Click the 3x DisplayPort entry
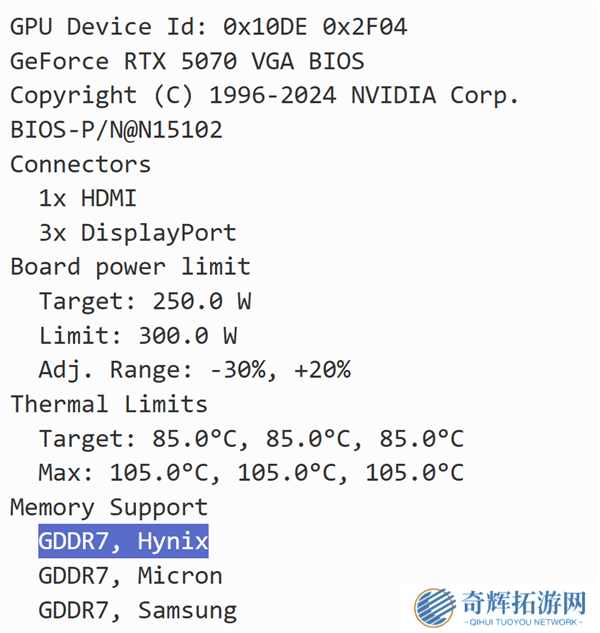600x633 pixels. click(137, 233)
